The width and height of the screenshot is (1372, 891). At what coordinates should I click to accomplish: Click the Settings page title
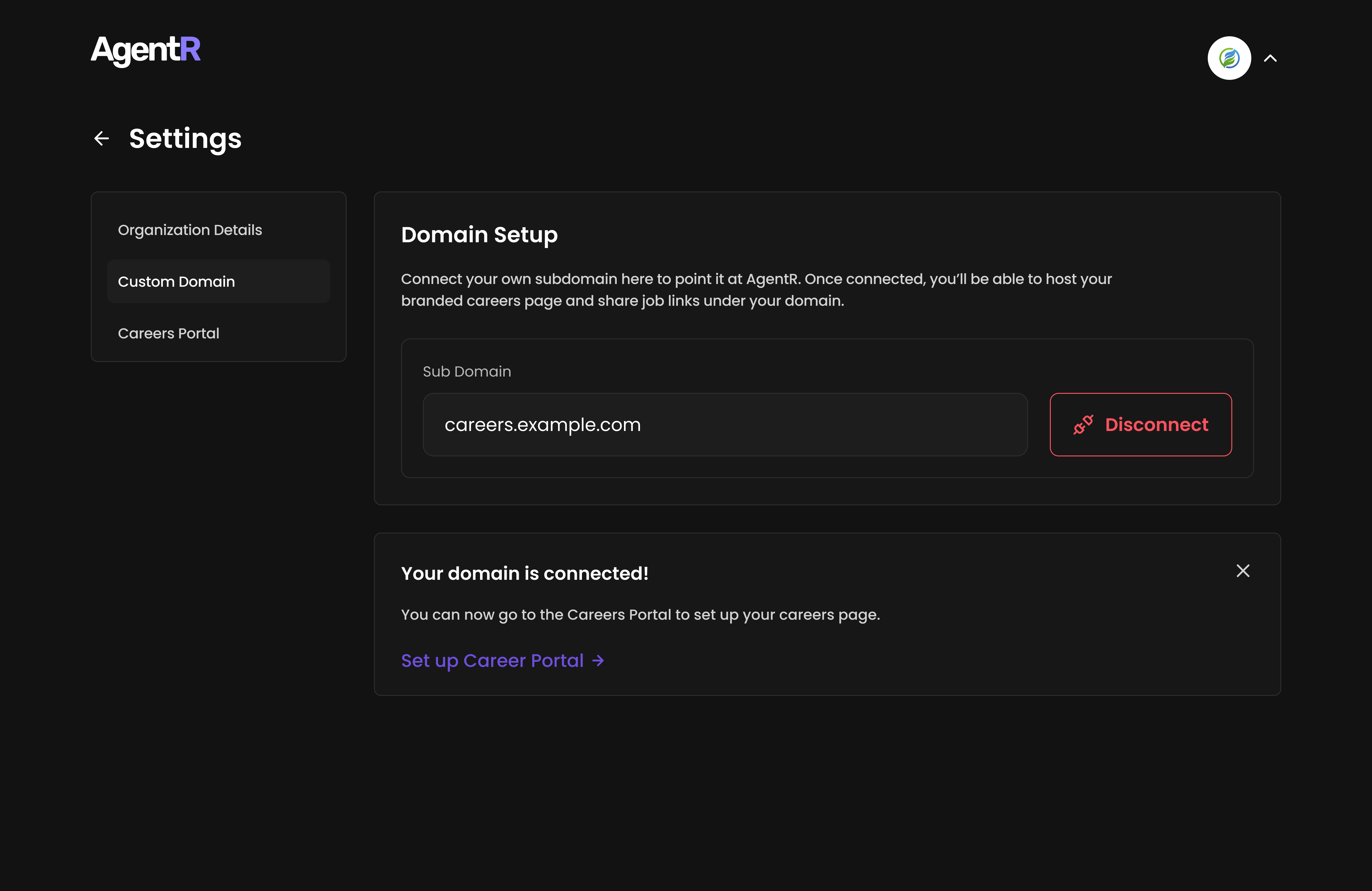(x=185, y=138)
